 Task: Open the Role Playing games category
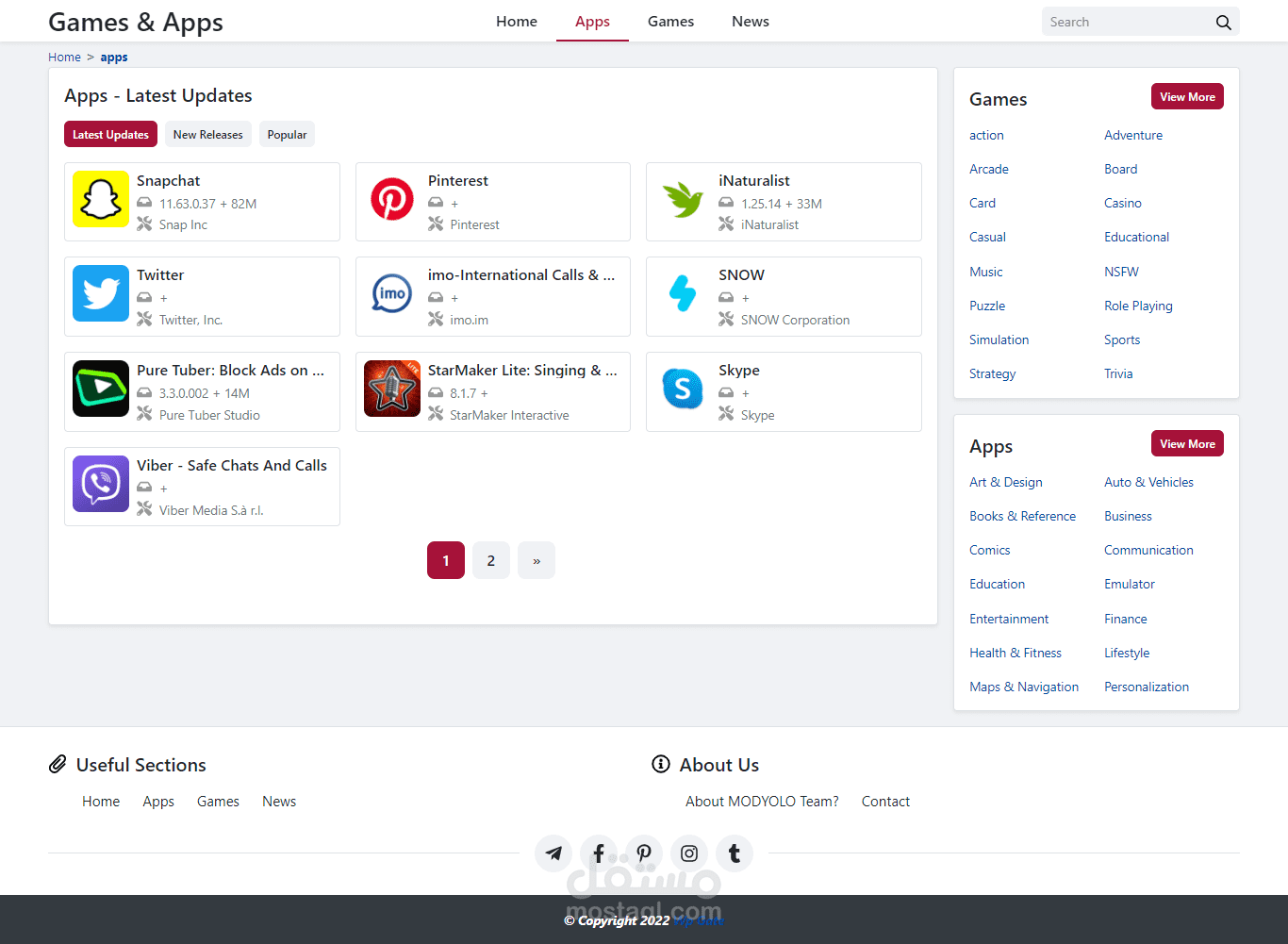[x=1138, y=306]
